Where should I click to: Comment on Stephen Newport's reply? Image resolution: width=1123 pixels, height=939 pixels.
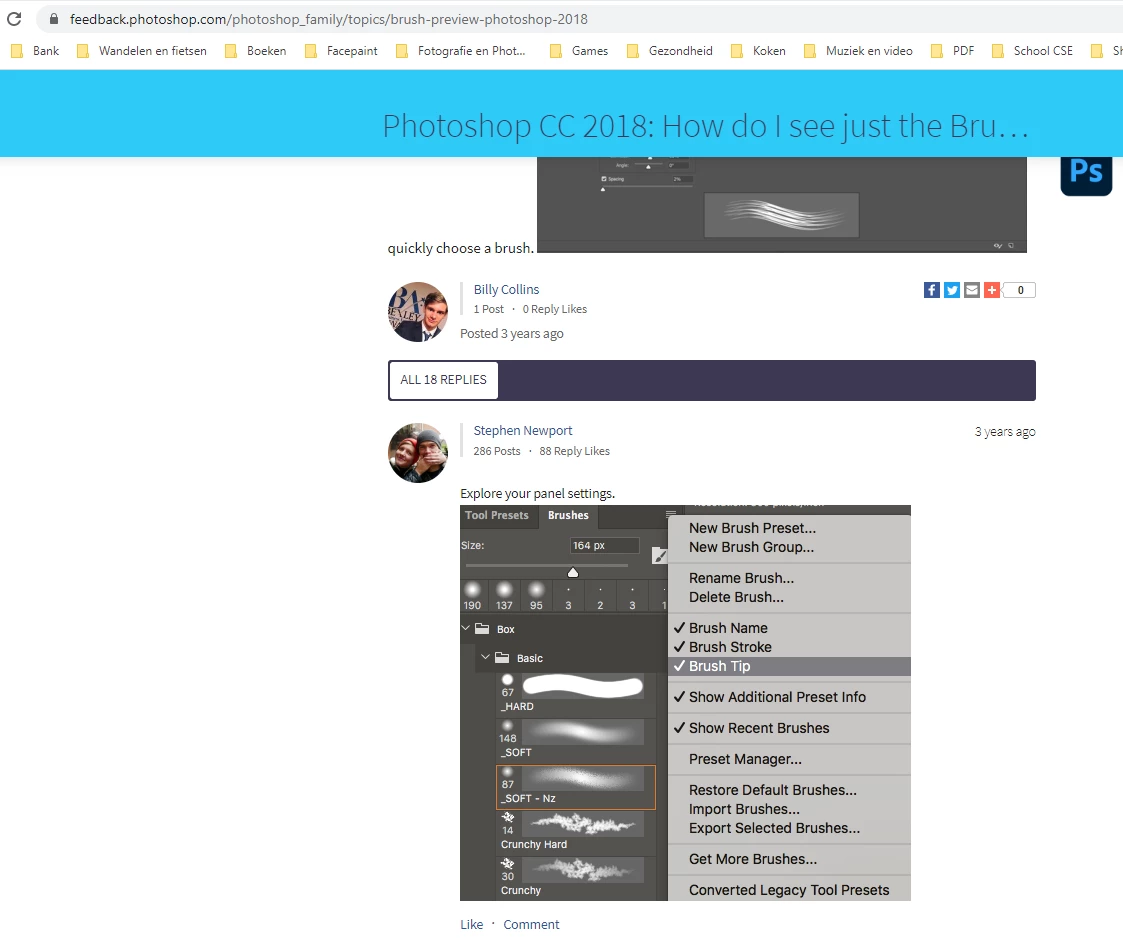531,925
